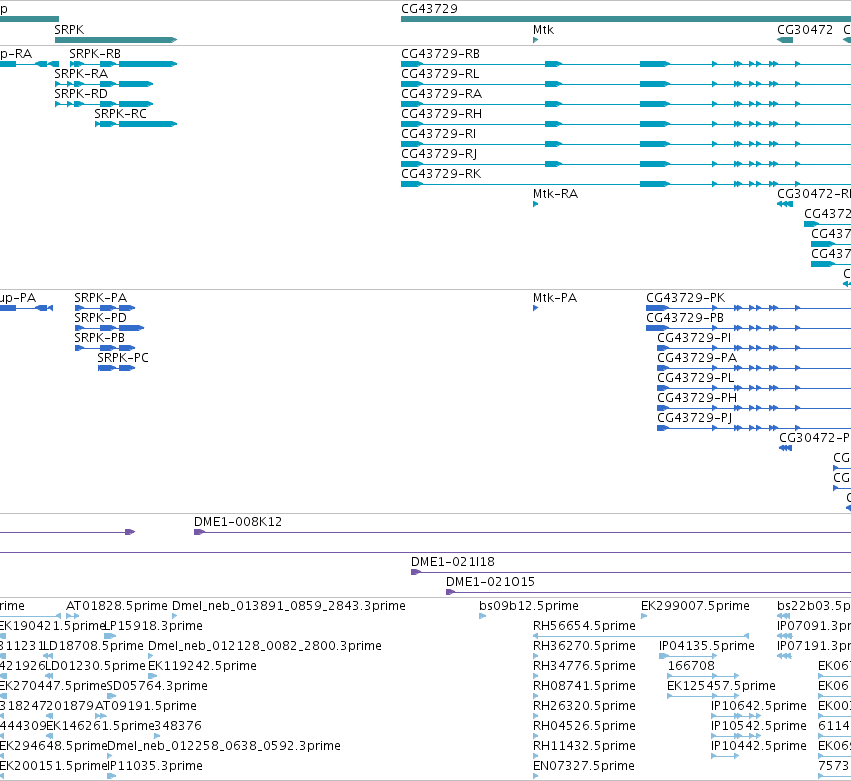Click EST AT01828.5prime
Screen dimensions: 851x781
(x=117, y=606)
